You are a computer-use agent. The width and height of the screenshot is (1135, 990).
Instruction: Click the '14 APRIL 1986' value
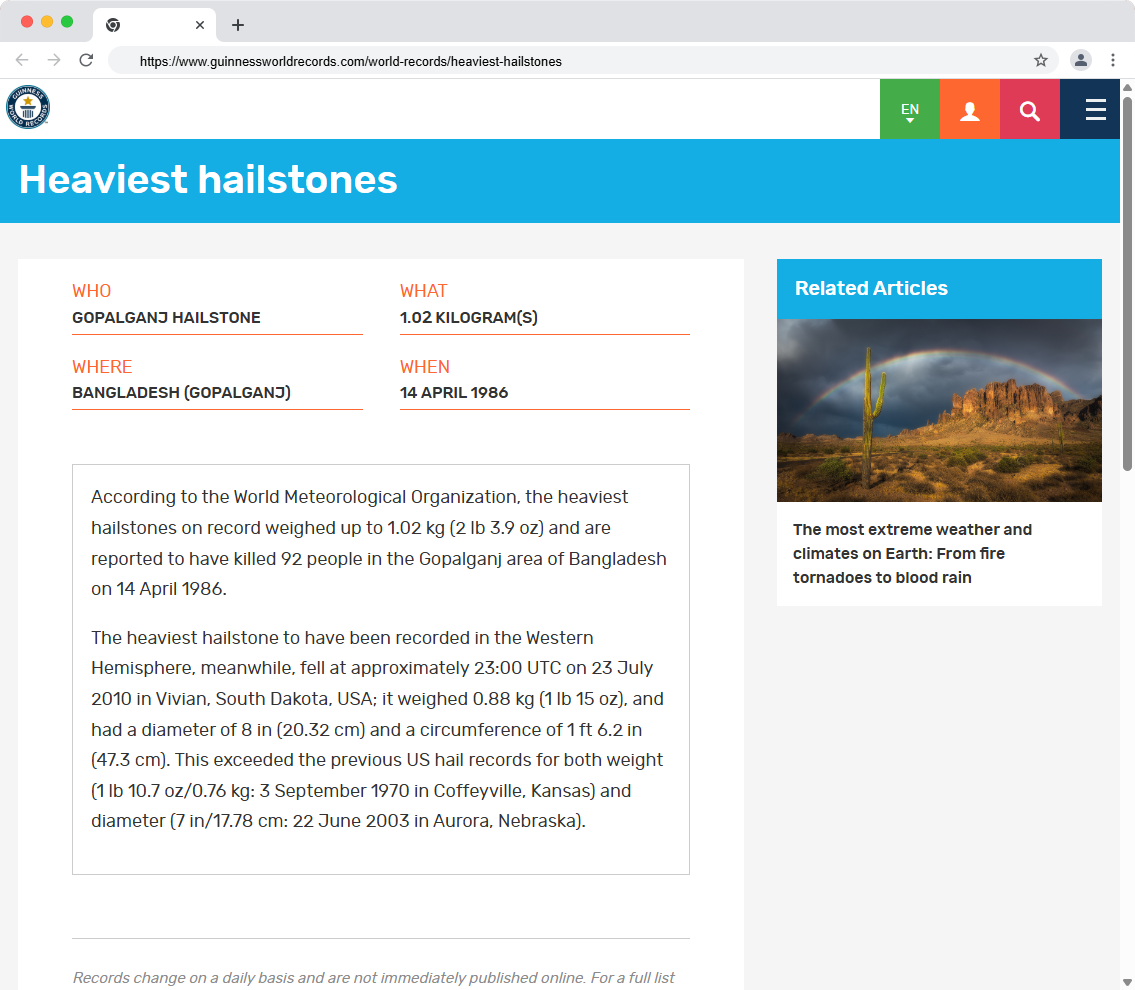(454, 392)
